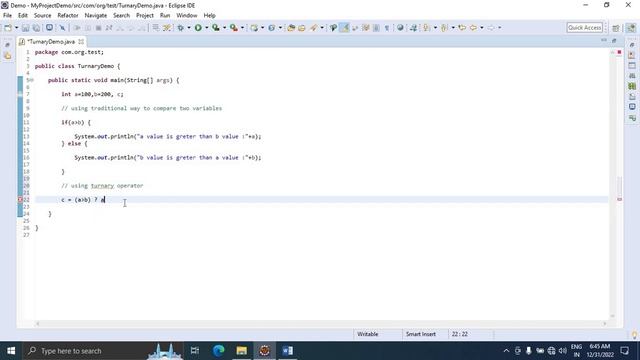Click the Save All icon

[36, 28]
